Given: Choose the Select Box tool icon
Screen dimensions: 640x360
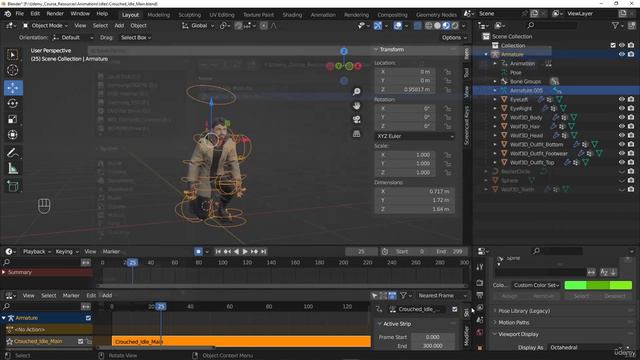Looking at the screenshot, I should coord(13,54).
